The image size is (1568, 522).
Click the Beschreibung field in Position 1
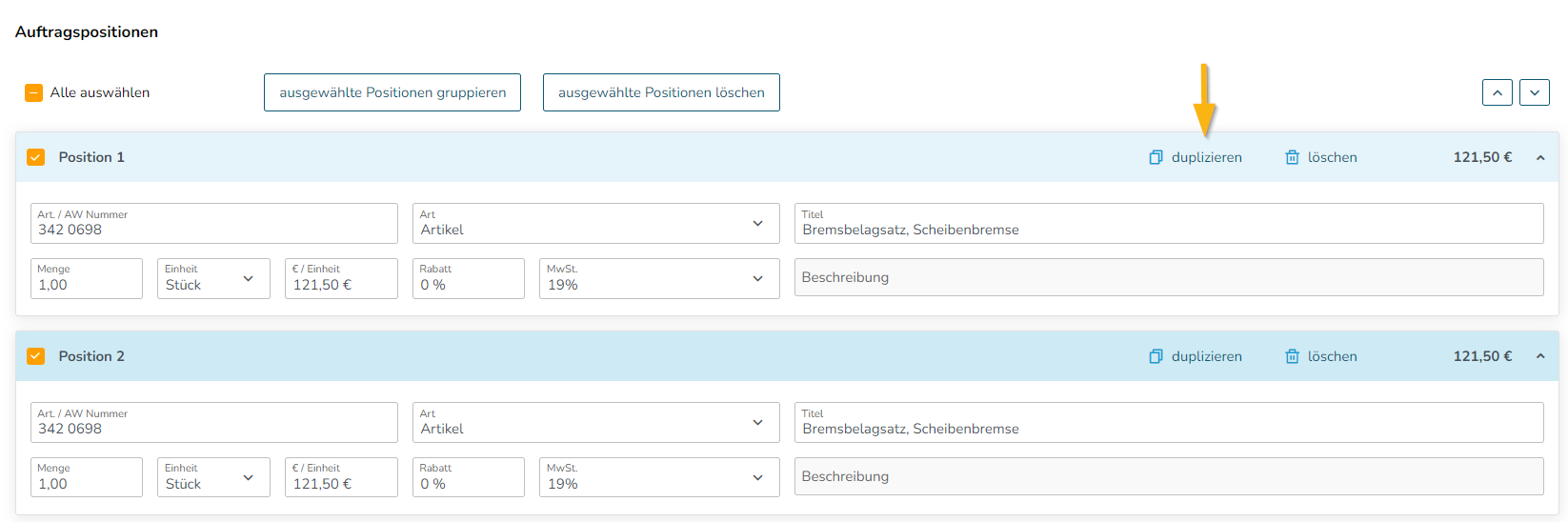tap(1169, 277)
